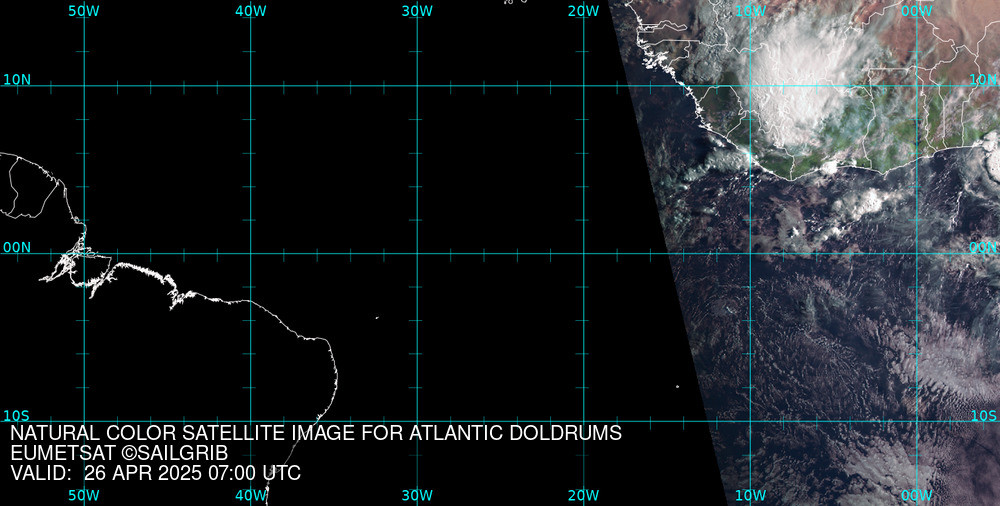Click the 30W label above the 10N gridline
The height and width of the screenshot is (506, 1000).
pos(418,11)
